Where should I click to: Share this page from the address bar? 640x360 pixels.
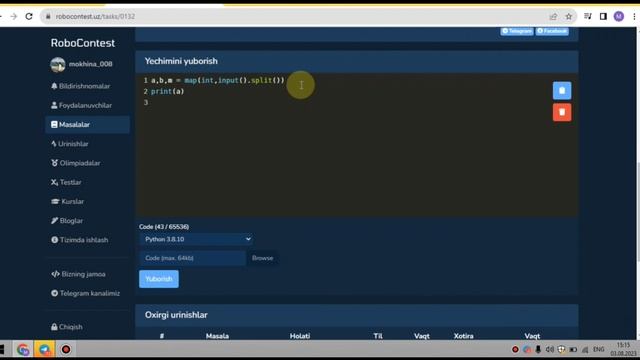click(x=553, y=16)
